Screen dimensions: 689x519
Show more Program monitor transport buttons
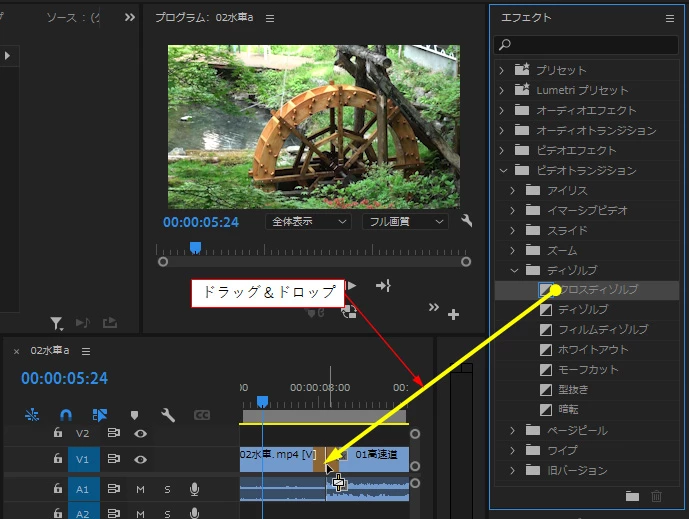coord(434,307)
